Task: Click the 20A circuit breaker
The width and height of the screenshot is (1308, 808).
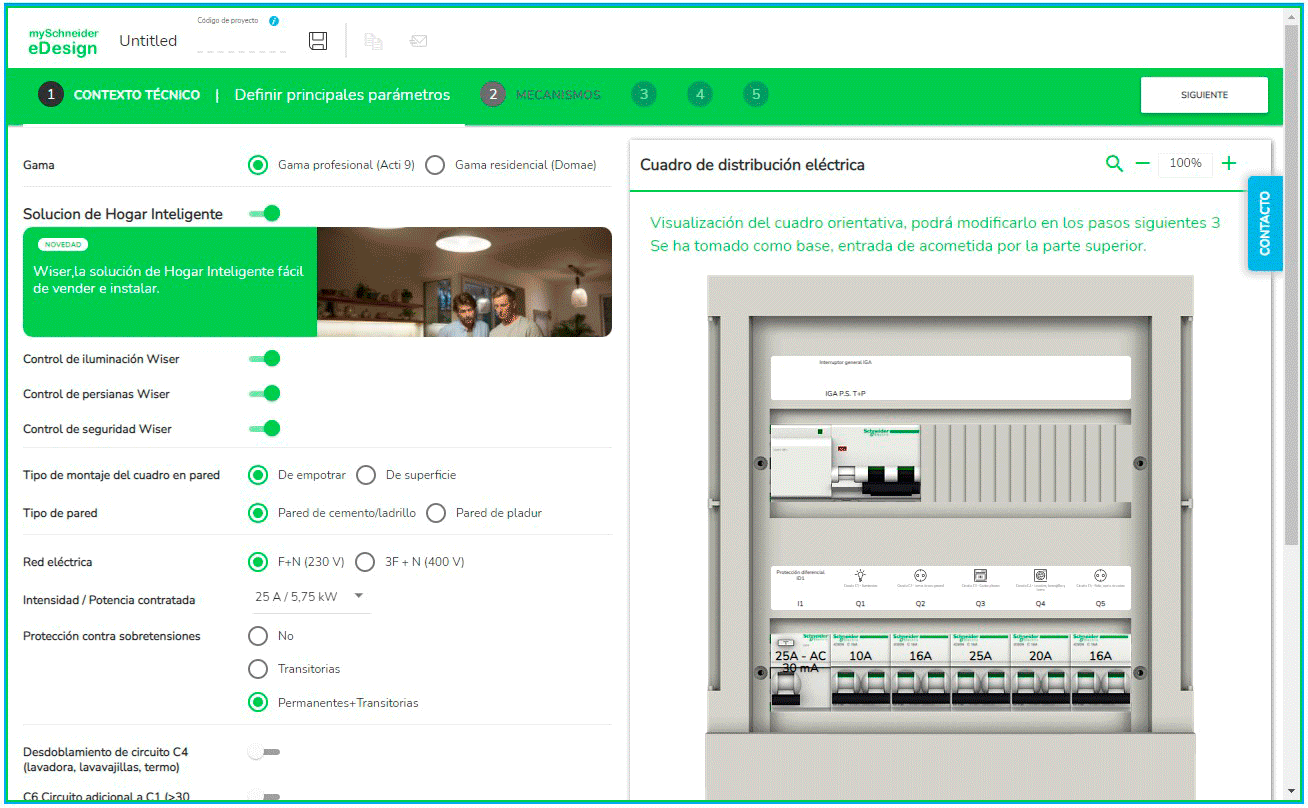Action: pyautogui.click(x=1040, y=670)
